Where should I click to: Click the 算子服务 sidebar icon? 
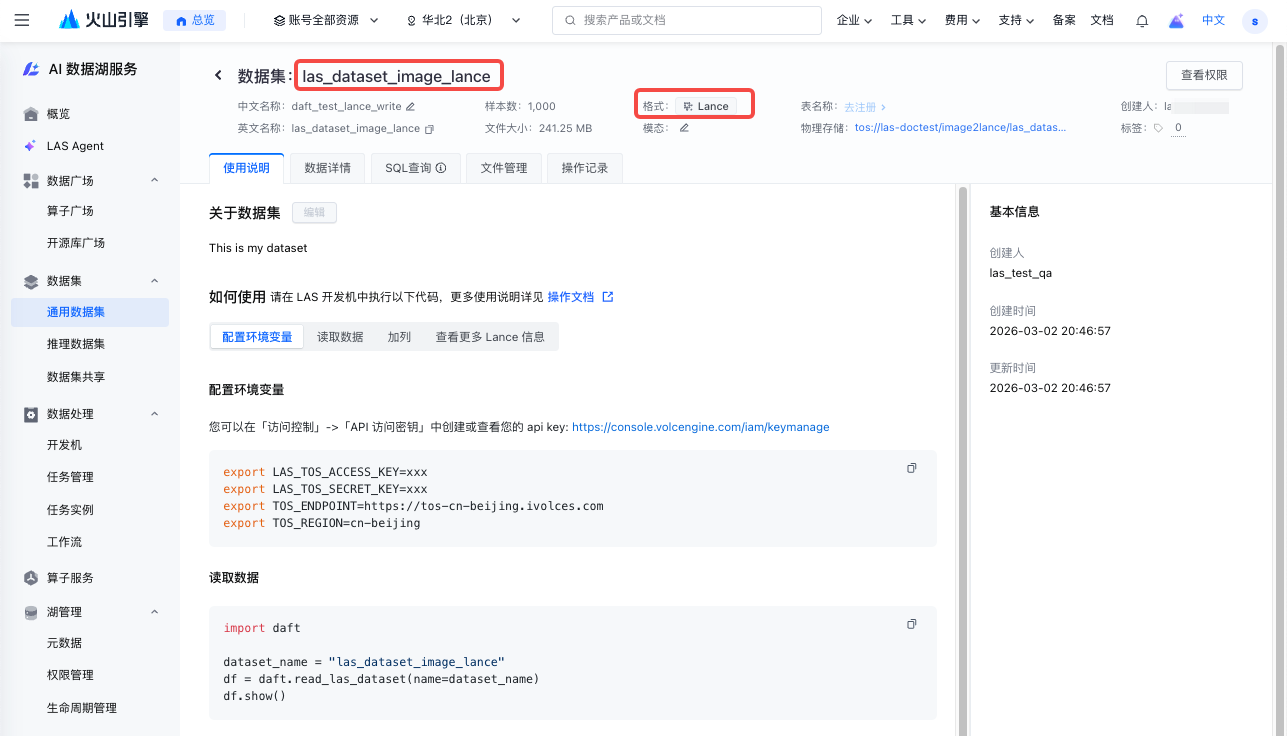[x=31, y=578]
